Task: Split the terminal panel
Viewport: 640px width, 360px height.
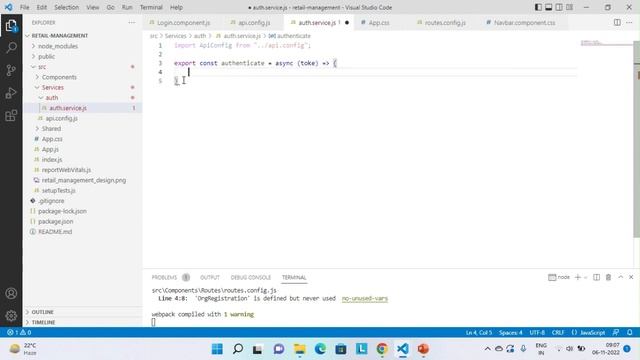Action: (596, 277)
